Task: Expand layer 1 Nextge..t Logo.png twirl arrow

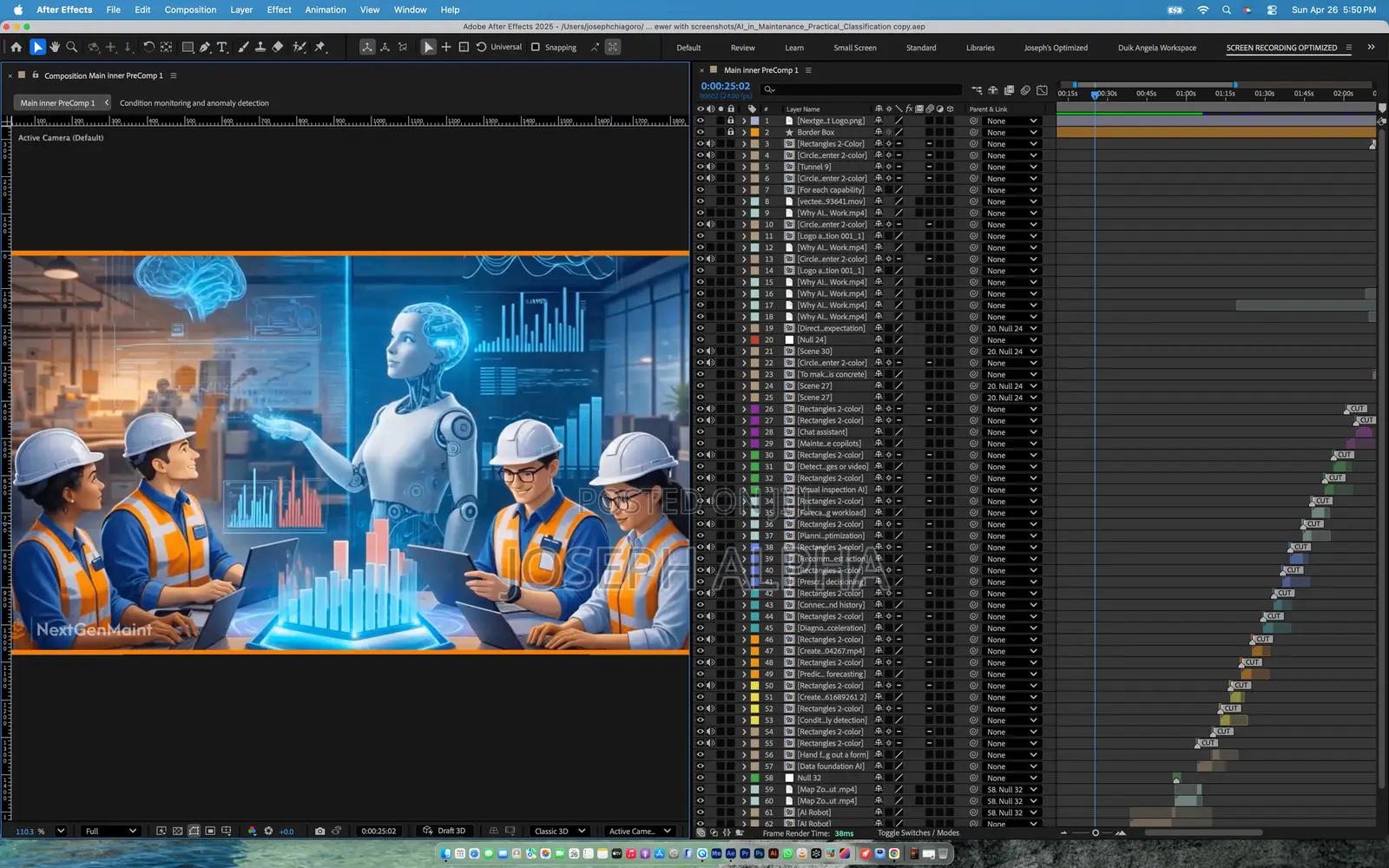Action: (x=744, y=121)
